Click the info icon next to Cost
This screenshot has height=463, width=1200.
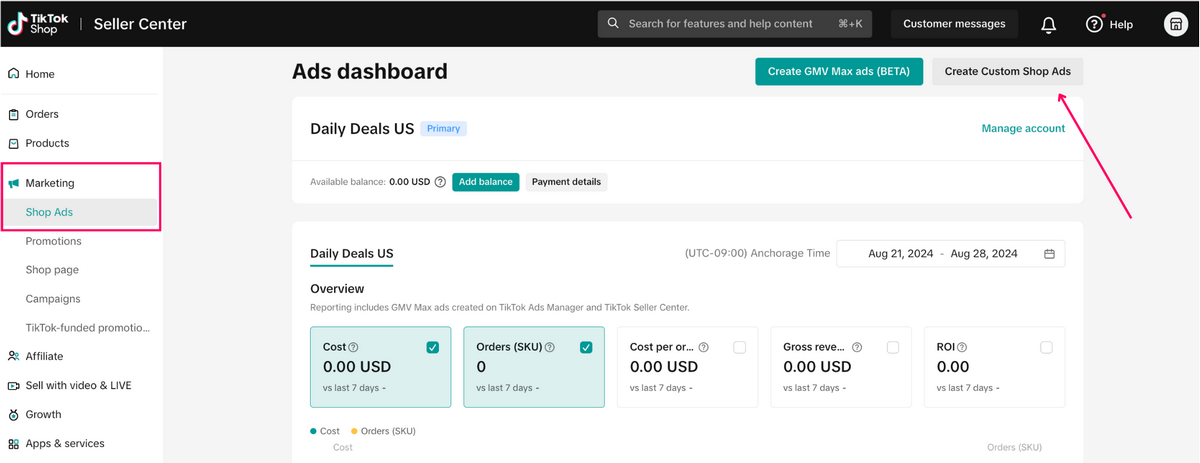pyautogui.click(x=353, y=347)
